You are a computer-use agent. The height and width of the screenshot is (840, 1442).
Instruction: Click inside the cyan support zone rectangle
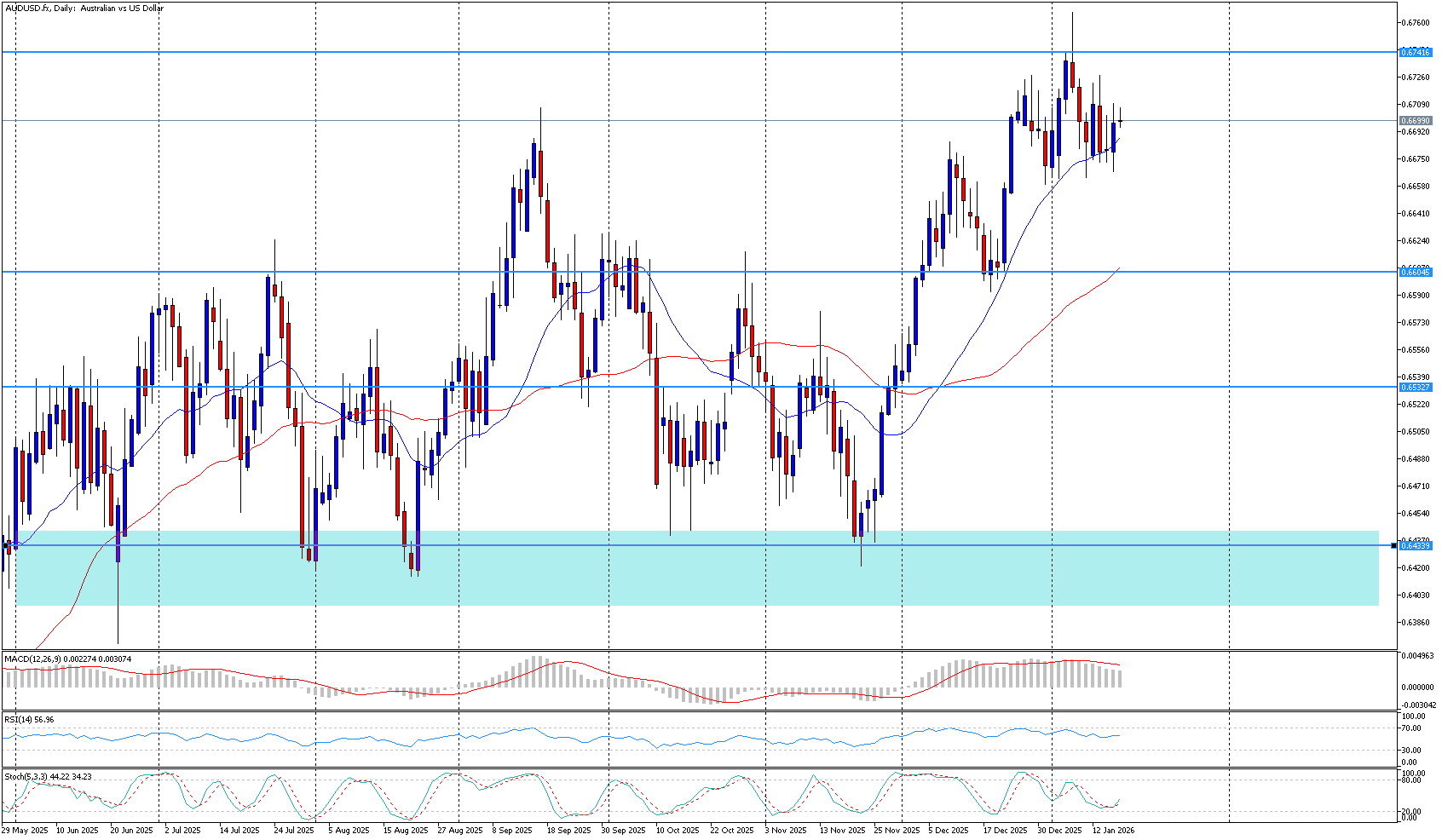tap(682, 579)
